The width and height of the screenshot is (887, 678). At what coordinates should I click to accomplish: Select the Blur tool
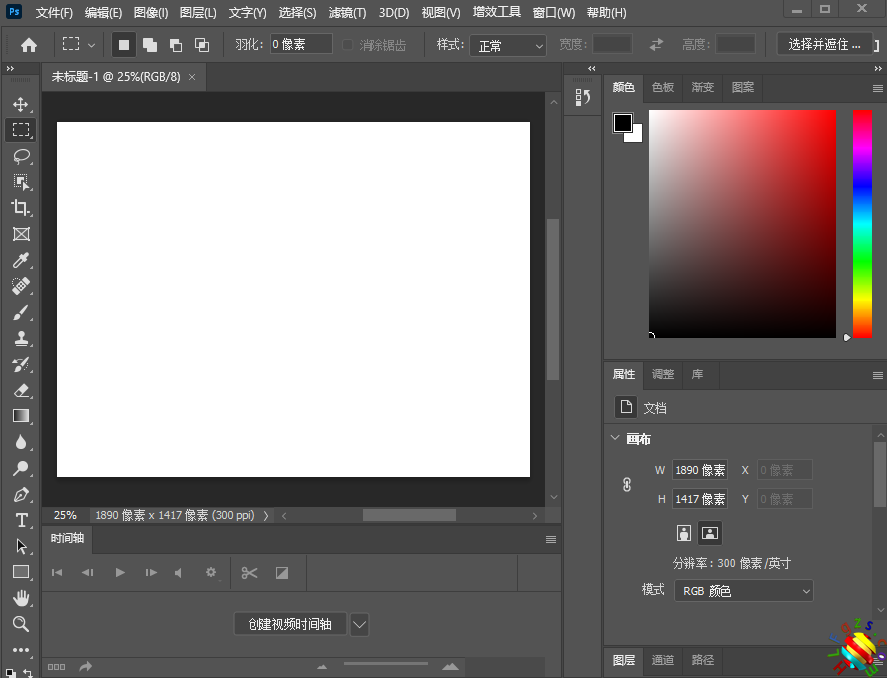pos(21,442)
